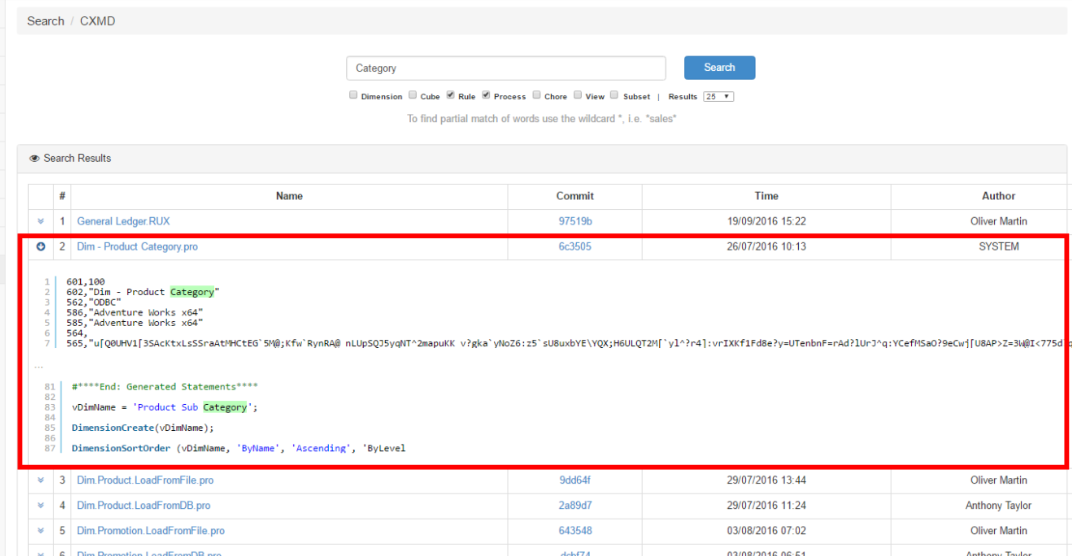This screenshot has width=1072, height=556.
Task: Click Oliver Martin author in row 1
Action: (998, 222)
